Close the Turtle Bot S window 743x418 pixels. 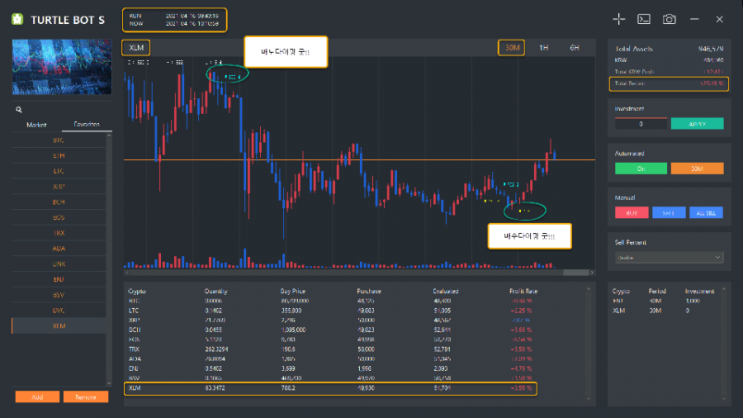719,19
